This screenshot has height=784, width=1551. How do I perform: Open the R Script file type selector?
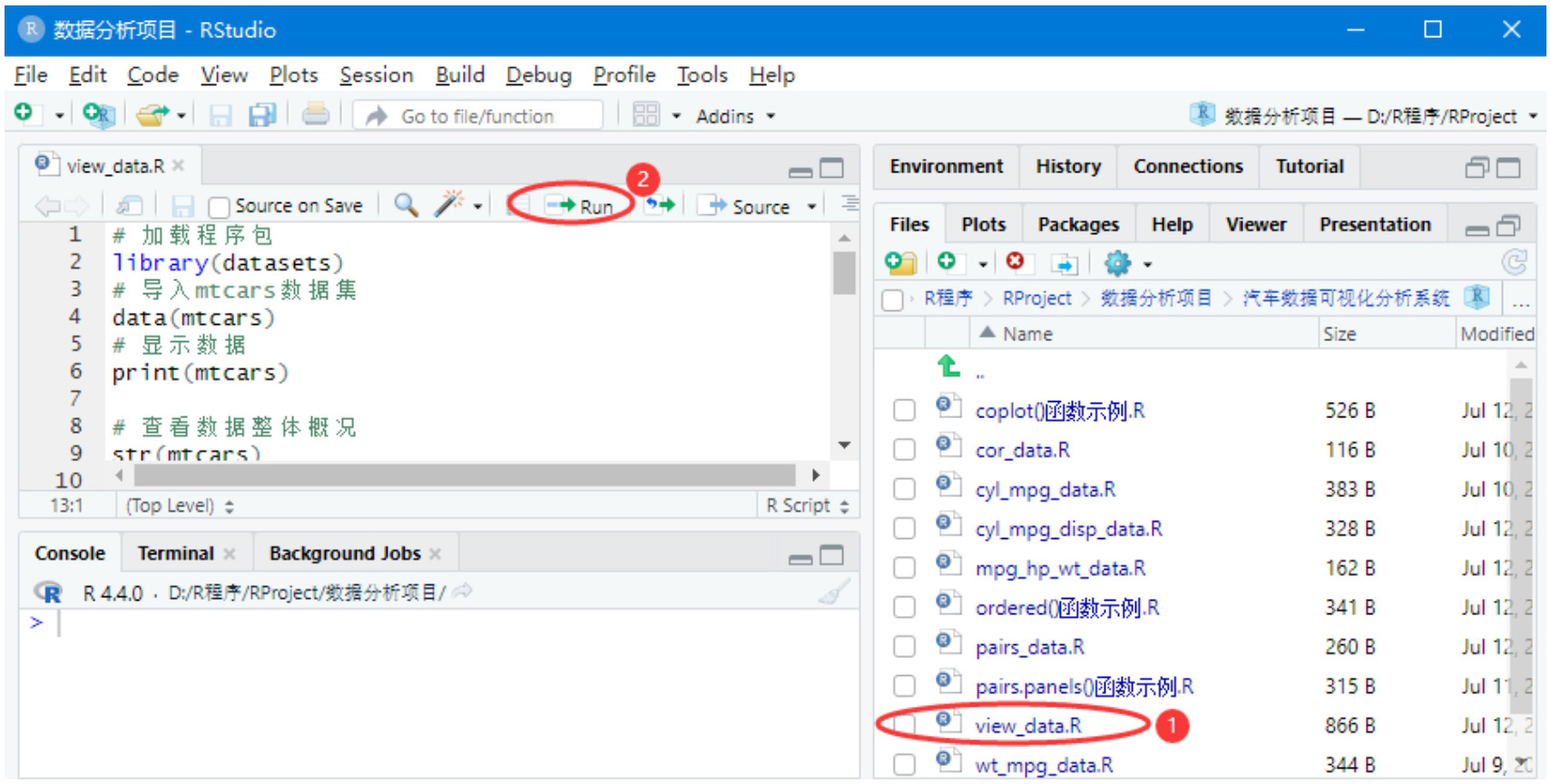click(x=807, y=505)
